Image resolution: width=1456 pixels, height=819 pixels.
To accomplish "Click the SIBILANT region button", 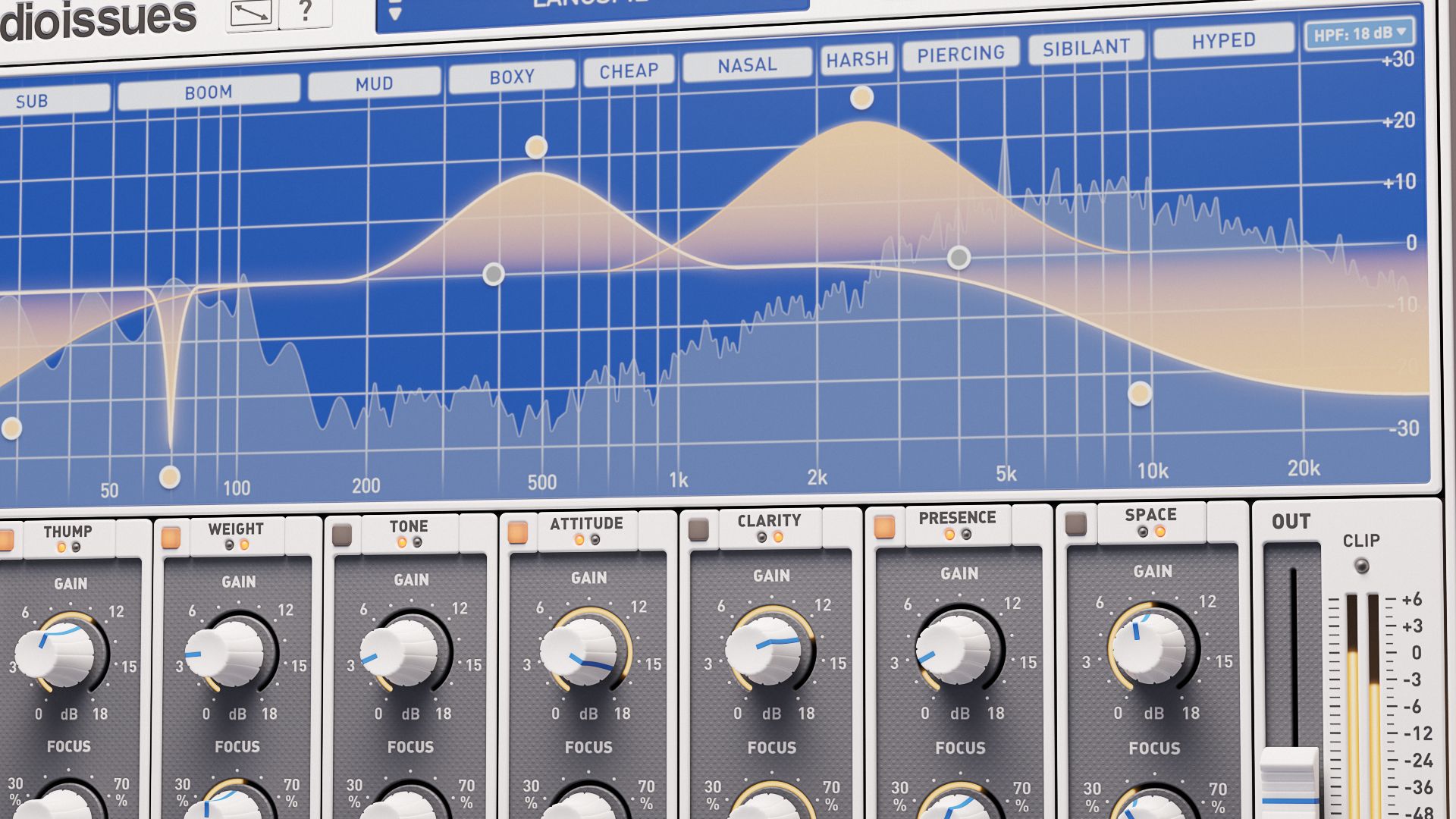I will pyautogui.click(x=1086, y=49).
